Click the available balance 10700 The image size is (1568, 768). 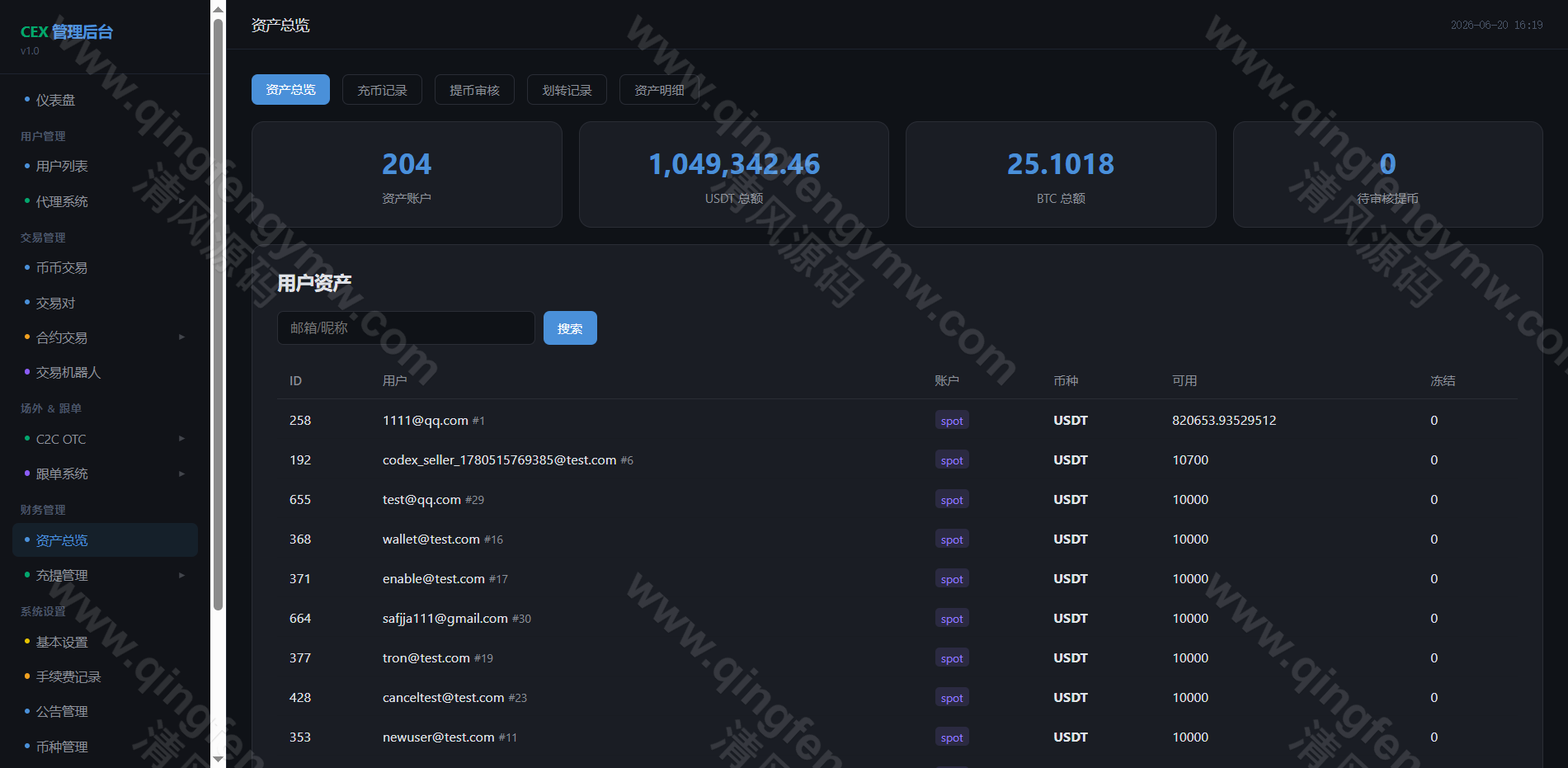tap(1190, 460)
